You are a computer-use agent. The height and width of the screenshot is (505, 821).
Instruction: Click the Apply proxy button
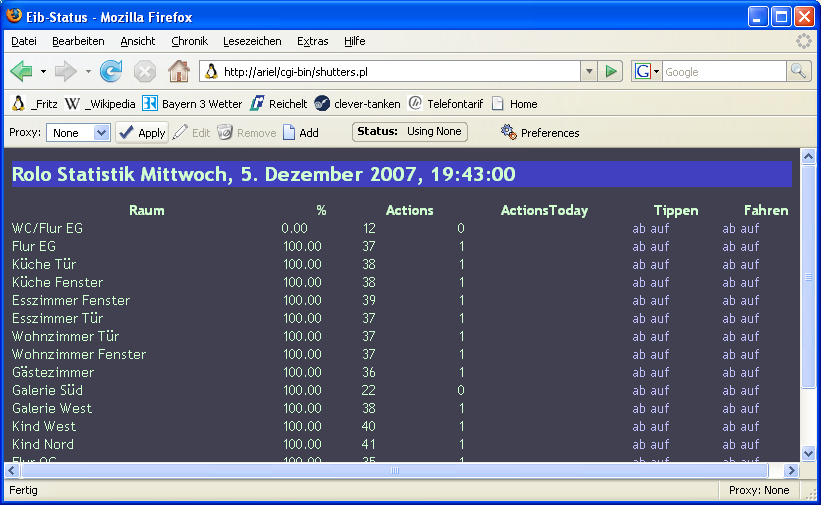click(x=142, y=132)
